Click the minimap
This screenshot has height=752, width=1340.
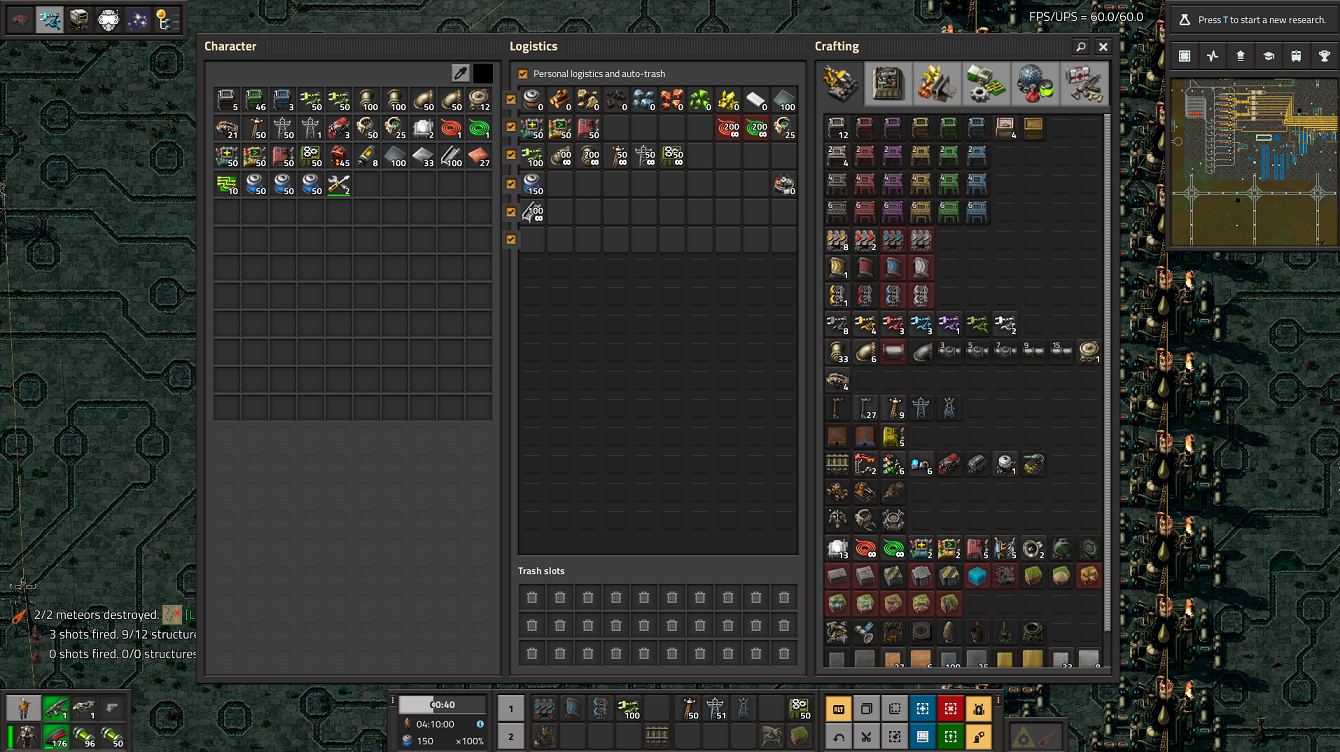1253,163
